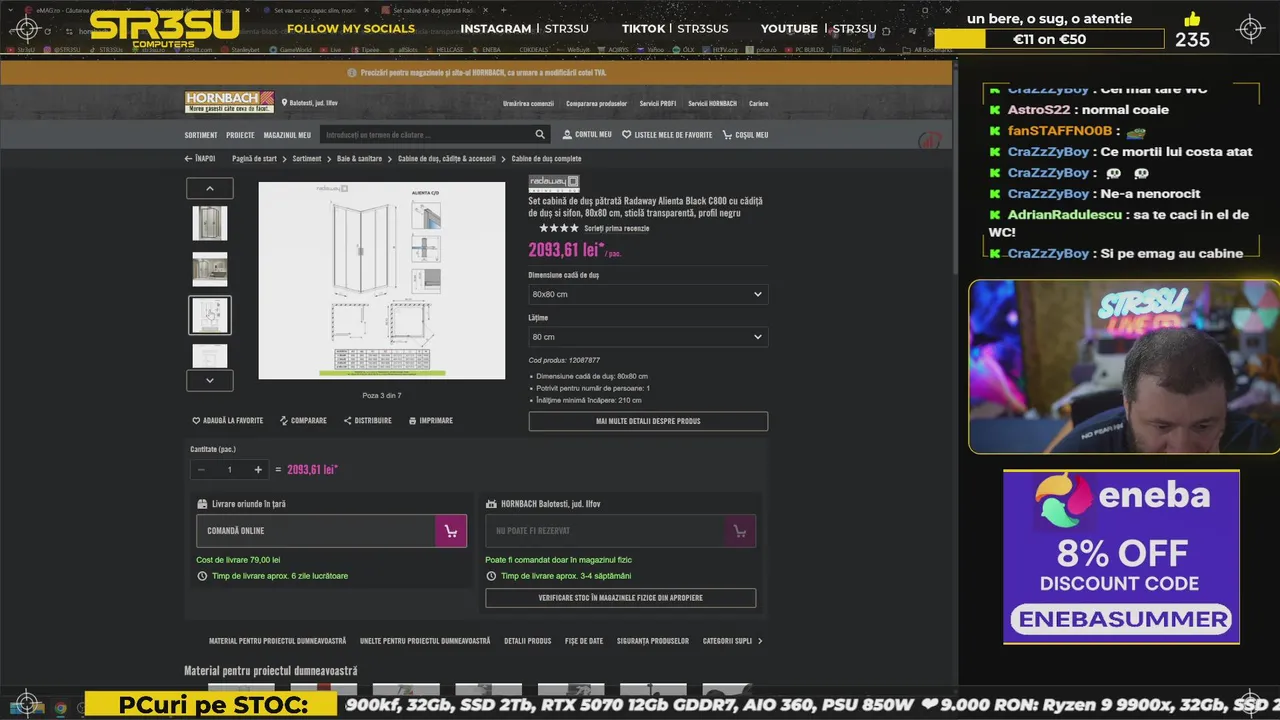The image size is (1280, 720).
Task: Switch to Detalii Produs tab
Action: pyautogui.click(x=527, y=641)
